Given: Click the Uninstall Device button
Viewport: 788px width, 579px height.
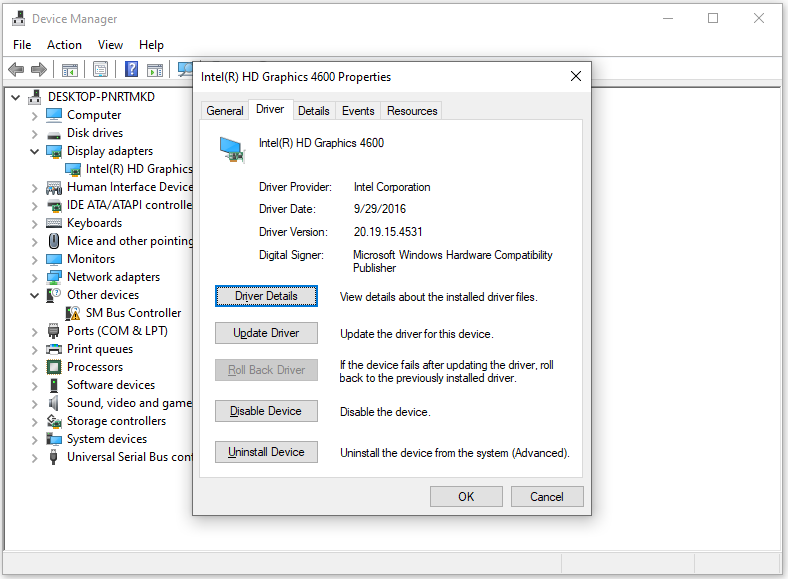Looking at the screenshot, I should pos(266,452).
